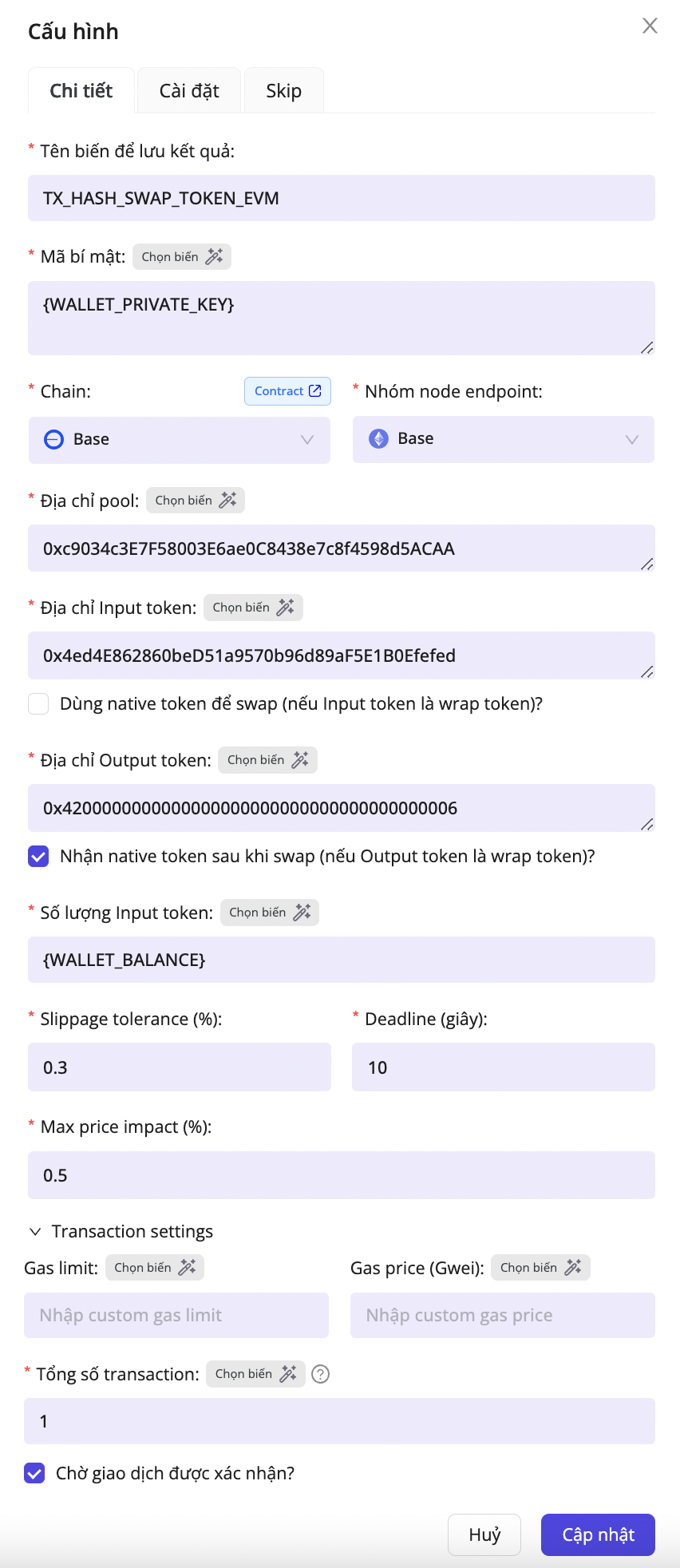Enable Dùng native token để swap checkbox
The height and width of the screenshot is (1568, 680).
point(38,704)
